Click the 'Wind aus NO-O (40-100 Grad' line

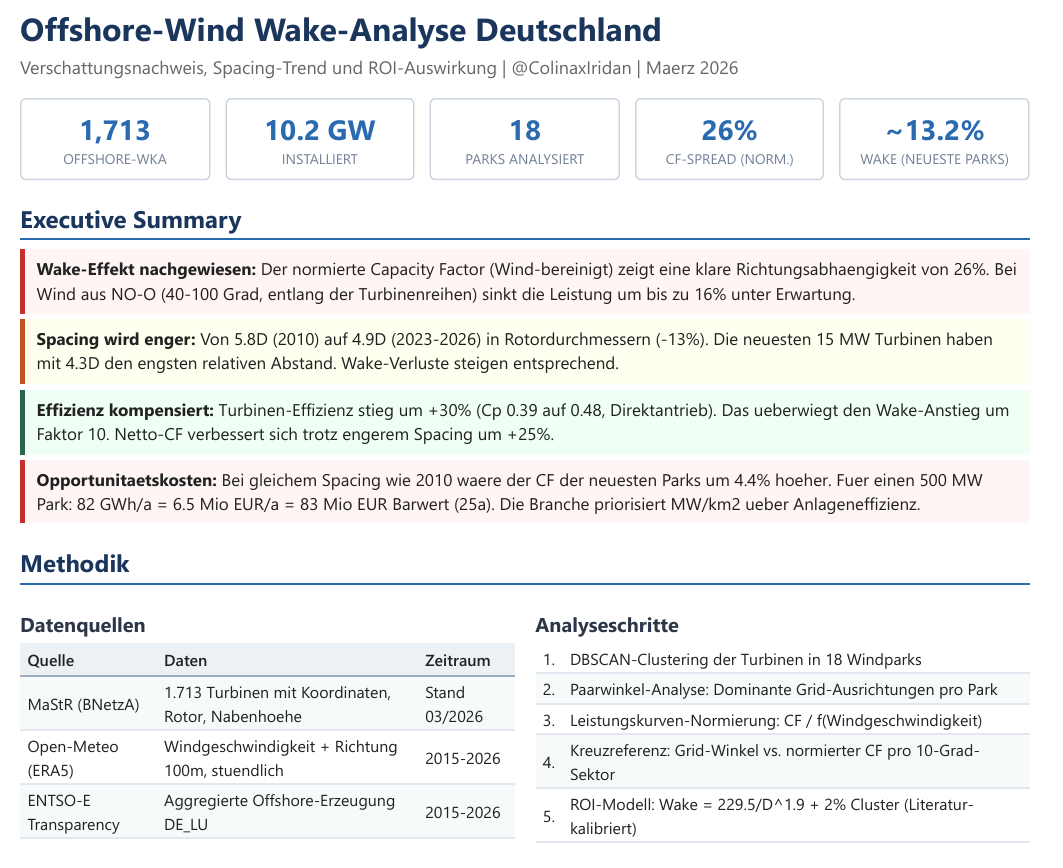point(445,294)
